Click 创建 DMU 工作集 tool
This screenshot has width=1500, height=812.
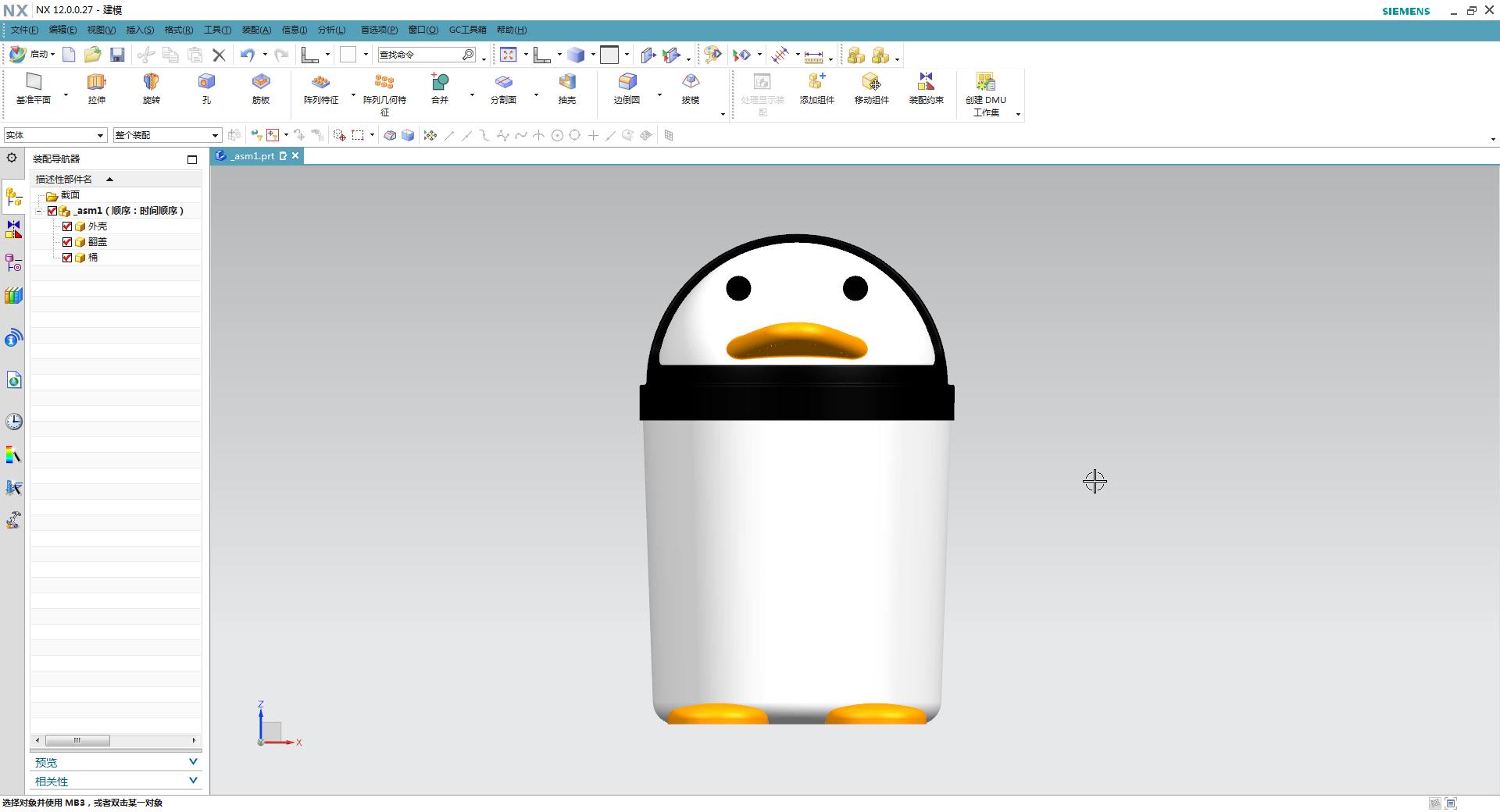(986, 94)
